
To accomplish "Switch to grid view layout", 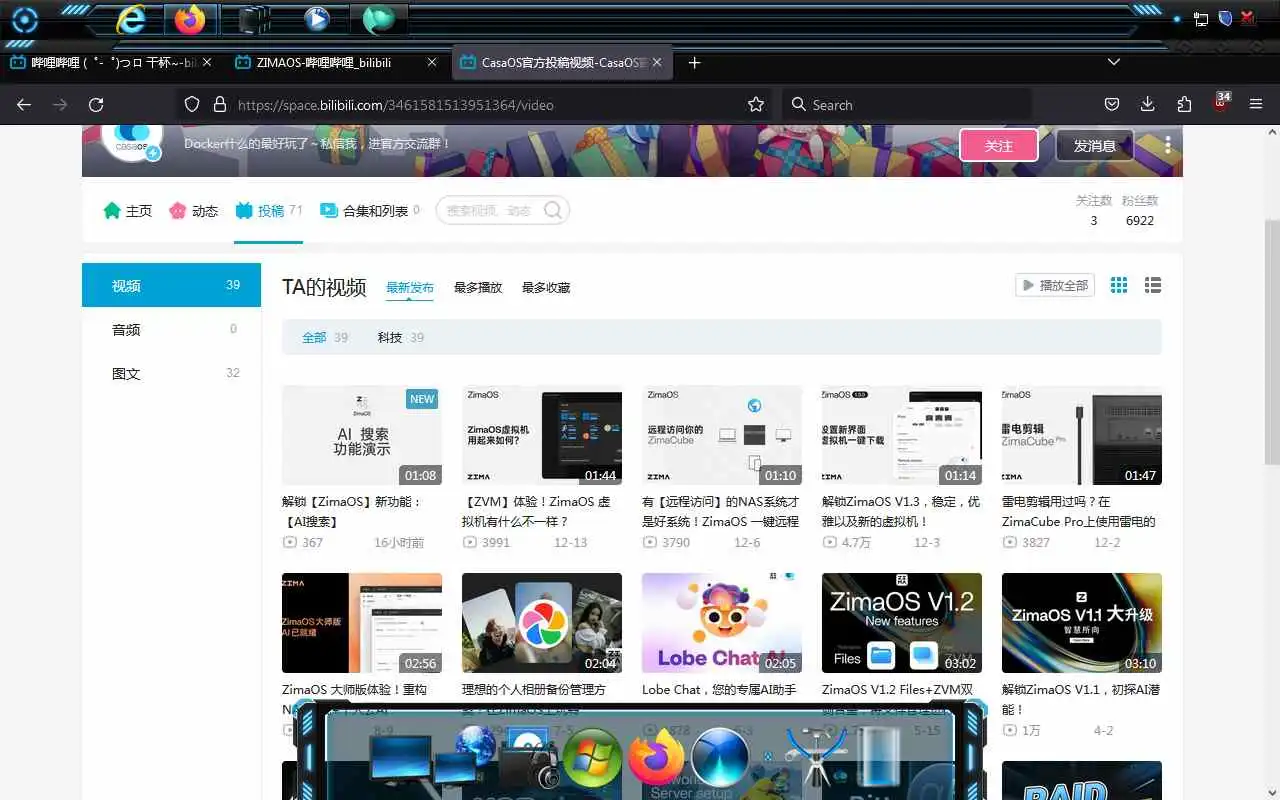I will 1119,285.
